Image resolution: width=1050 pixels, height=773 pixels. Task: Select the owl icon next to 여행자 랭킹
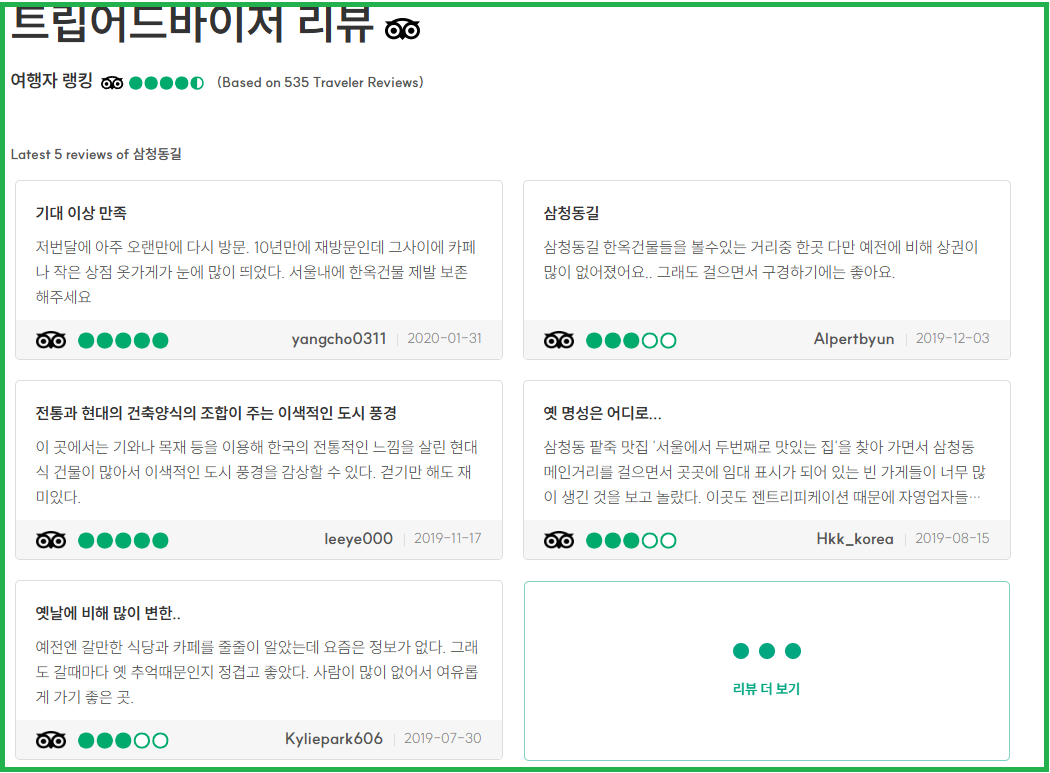(x=112, y=83)
